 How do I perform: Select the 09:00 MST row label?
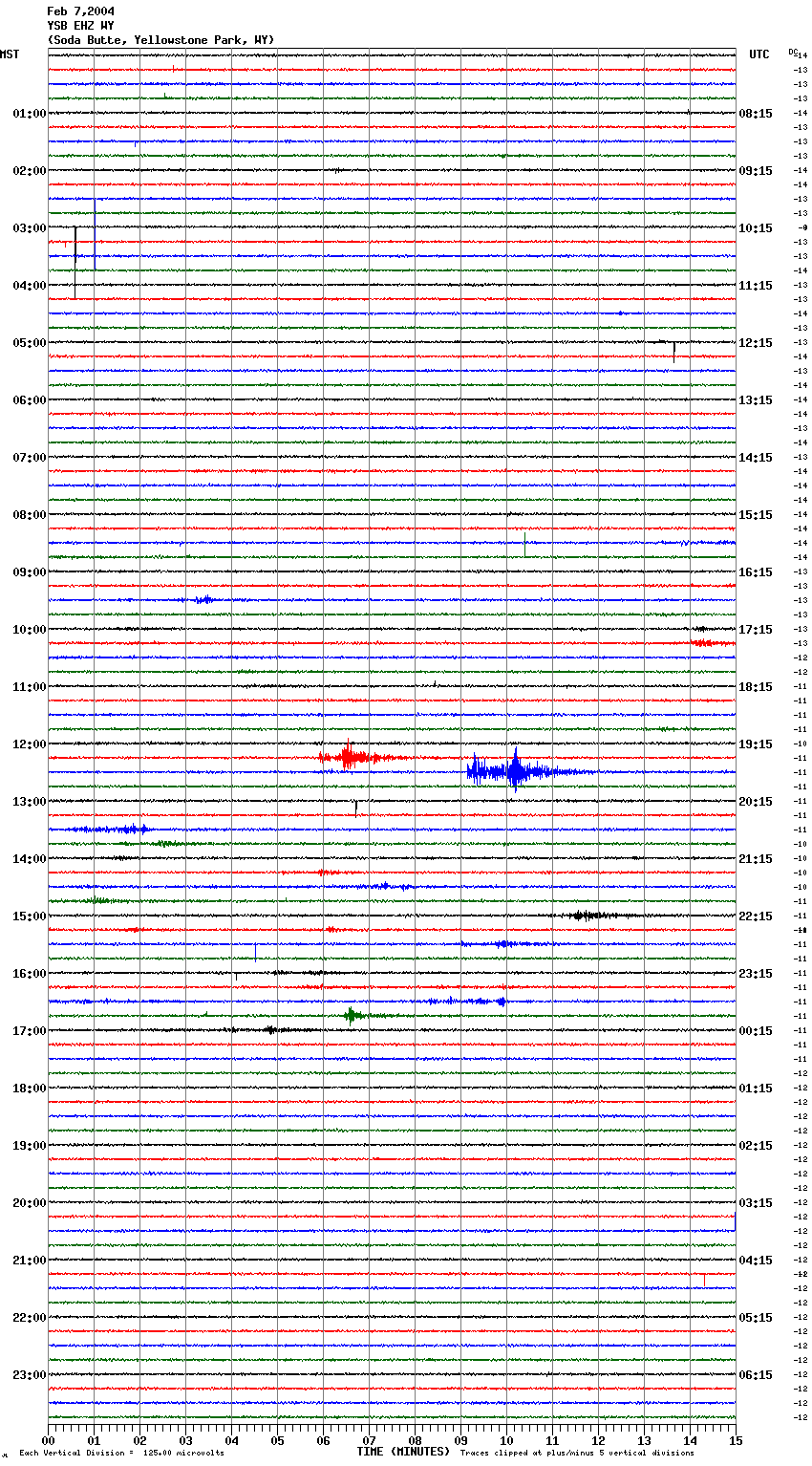(x=29, y=572)
